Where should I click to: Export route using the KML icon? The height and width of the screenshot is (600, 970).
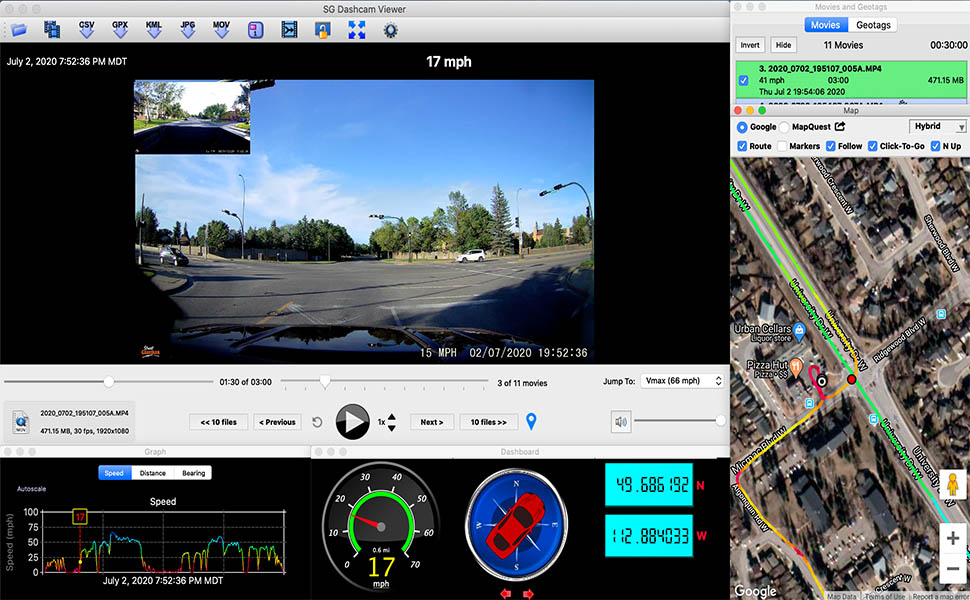tap(154, 29)
